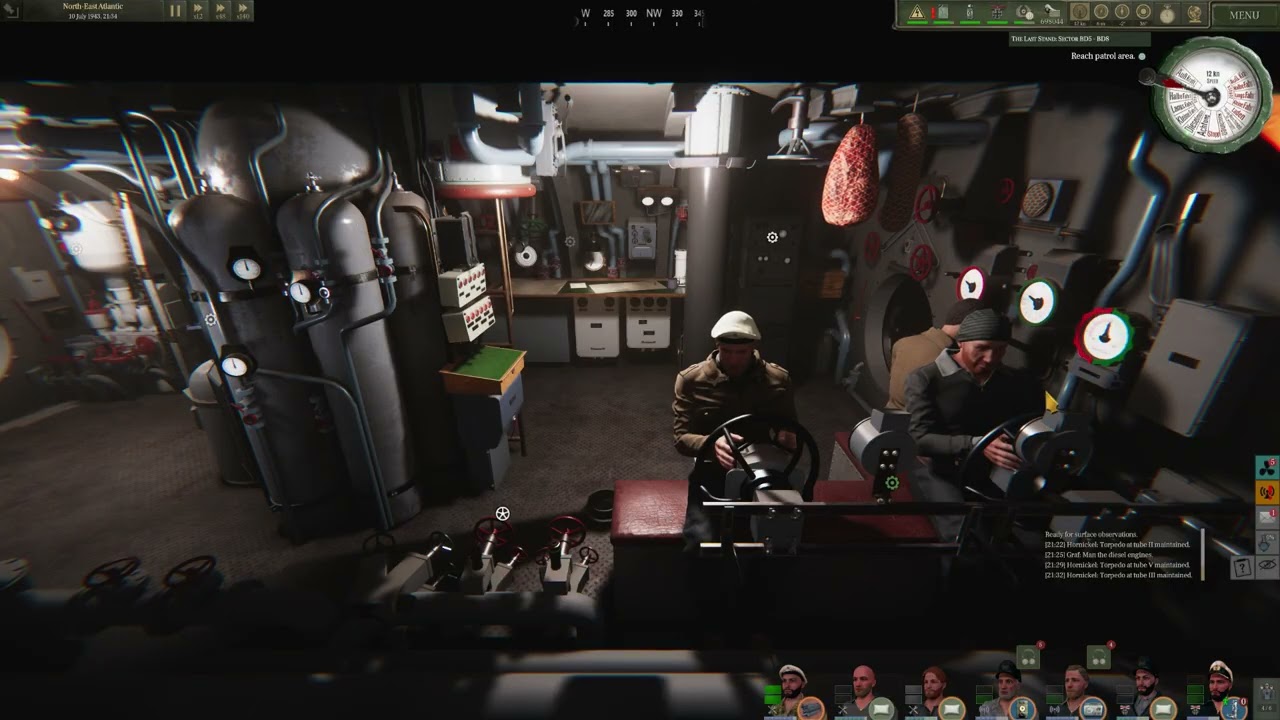Open the orange radio contacts icon

1267,492
